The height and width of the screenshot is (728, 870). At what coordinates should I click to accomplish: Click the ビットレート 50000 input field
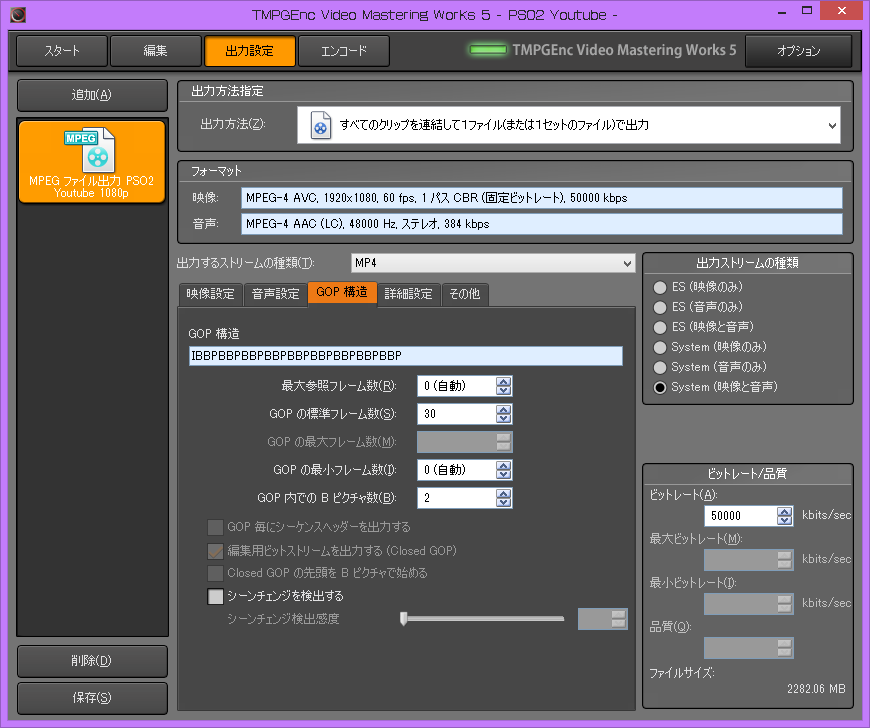pyautogui.click(x=740, y=516)
